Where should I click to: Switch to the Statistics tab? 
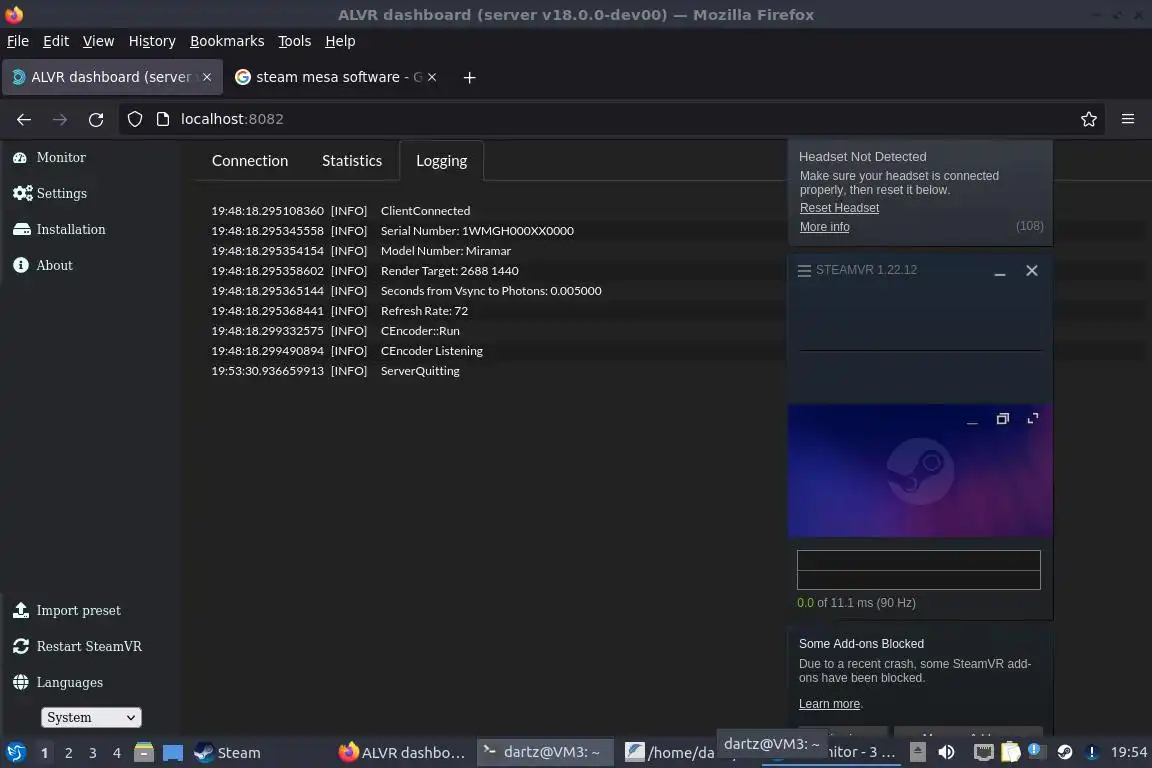tap(352, 161)
